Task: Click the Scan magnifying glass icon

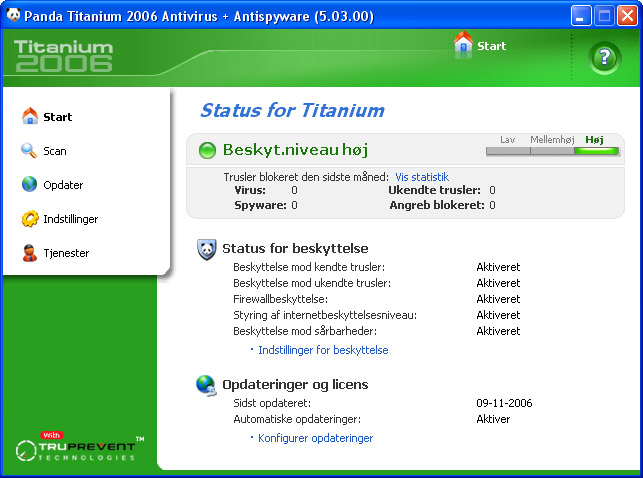Action: [x=29, y=151]
